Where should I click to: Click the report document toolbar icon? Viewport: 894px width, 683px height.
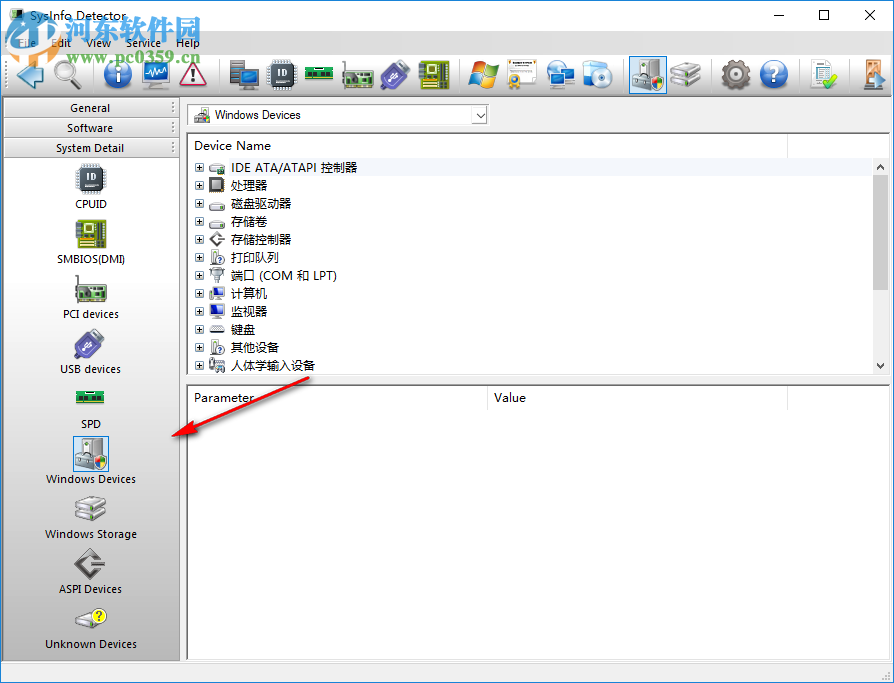[x=823, y=74]
